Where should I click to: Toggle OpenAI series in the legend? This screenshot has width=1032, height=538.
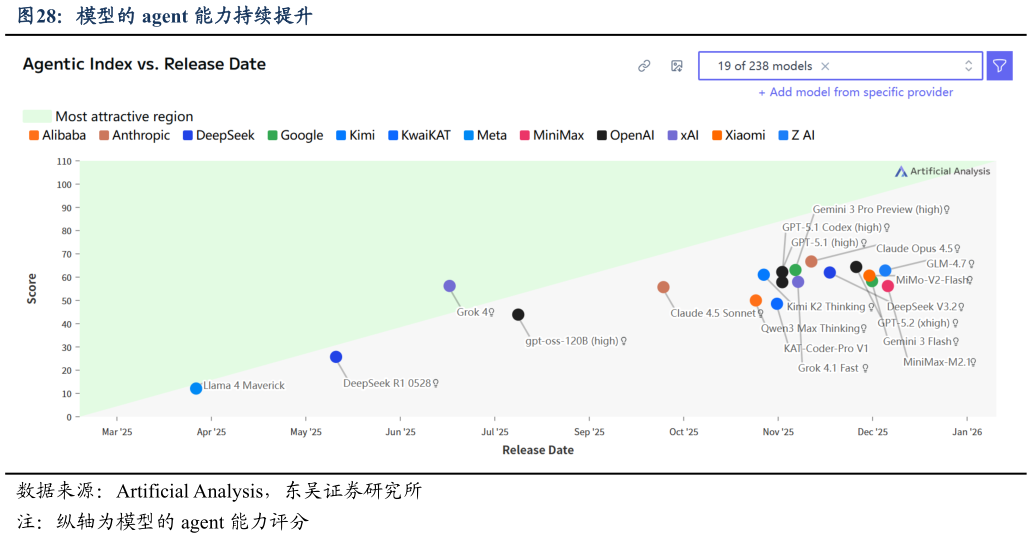coord(626,135)
